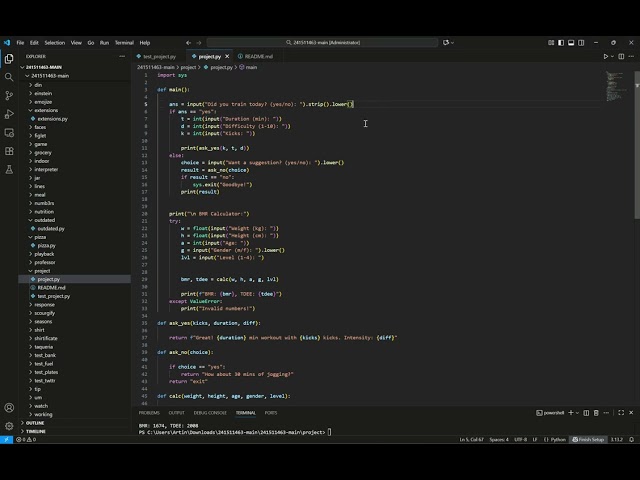This screenshot has width=640, height=480.
Task: Open the Accounts menu icon
Action: click(x=9, y=407)
